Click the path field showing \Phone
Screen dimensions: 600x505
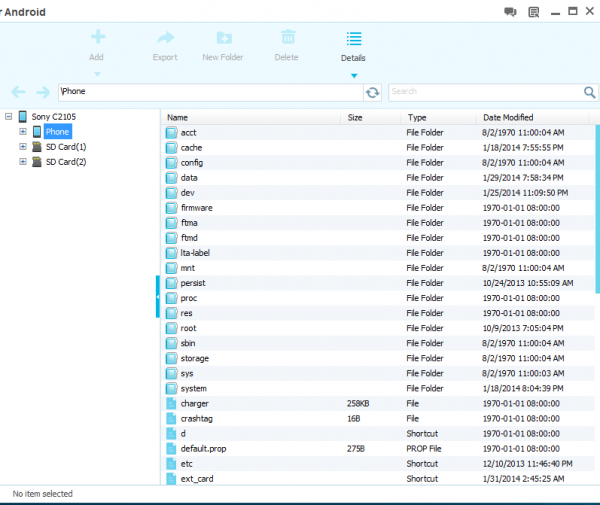(x=210, y=92)
